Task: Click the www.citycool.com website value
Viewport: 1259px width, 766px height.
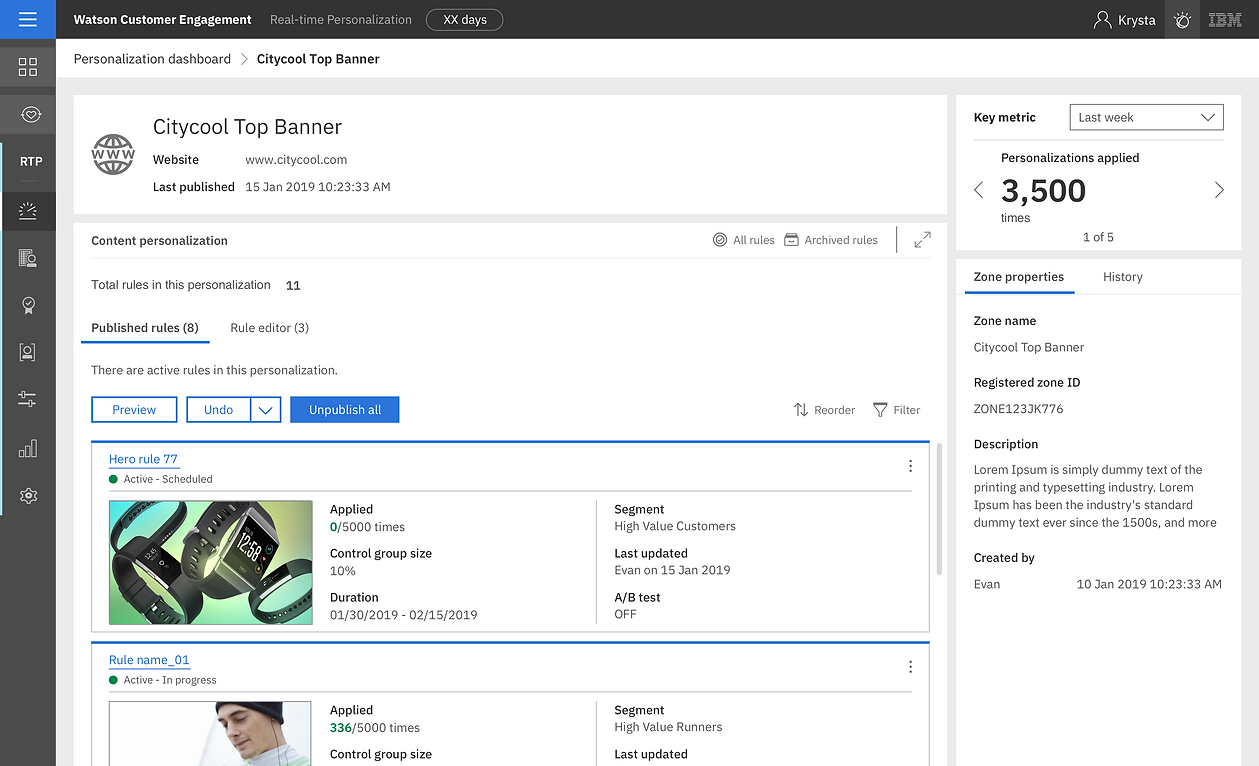Action: click(296, 159)
